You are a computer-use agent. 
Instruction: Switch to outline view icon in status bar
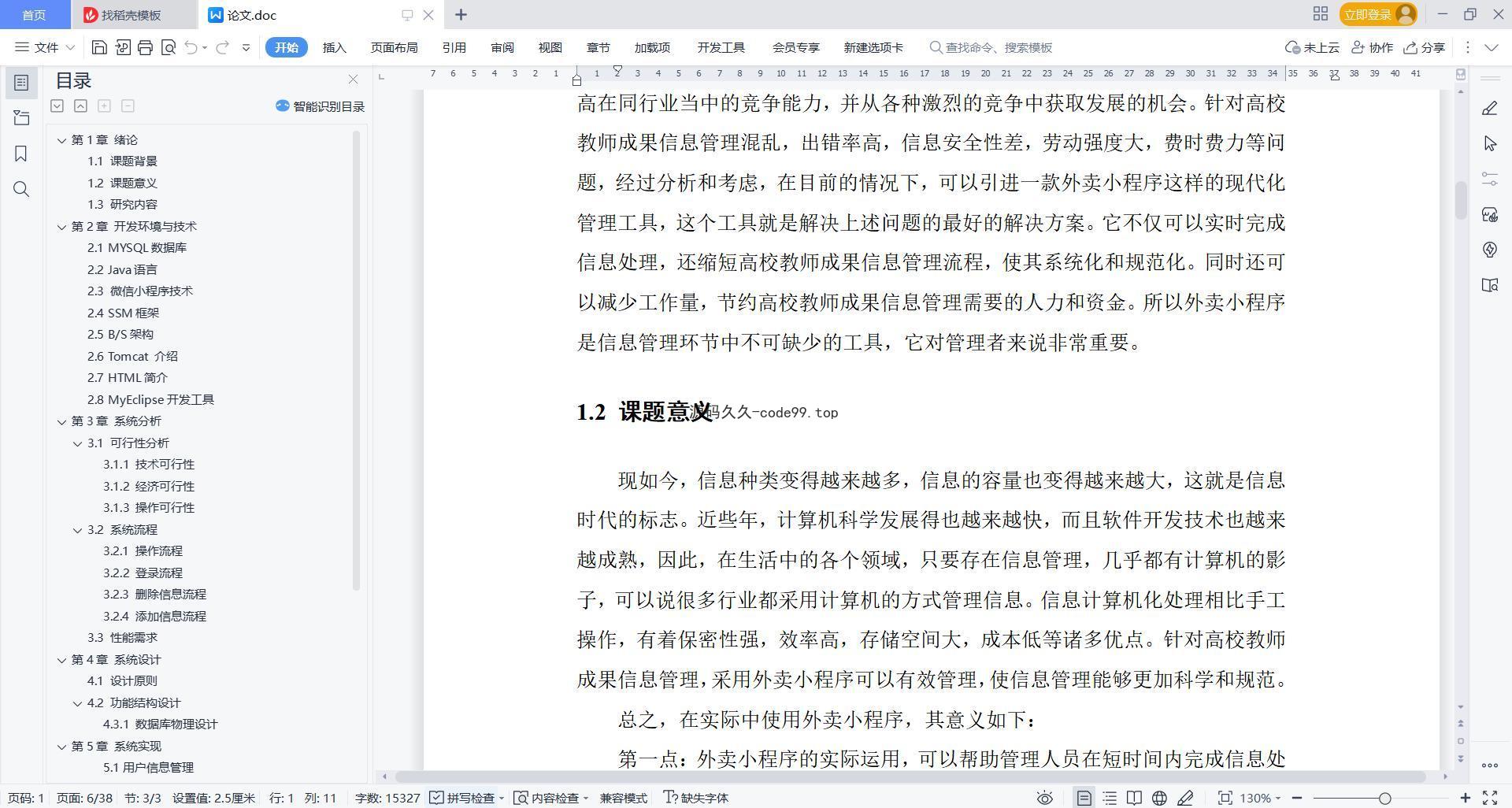pos(1110,798)
